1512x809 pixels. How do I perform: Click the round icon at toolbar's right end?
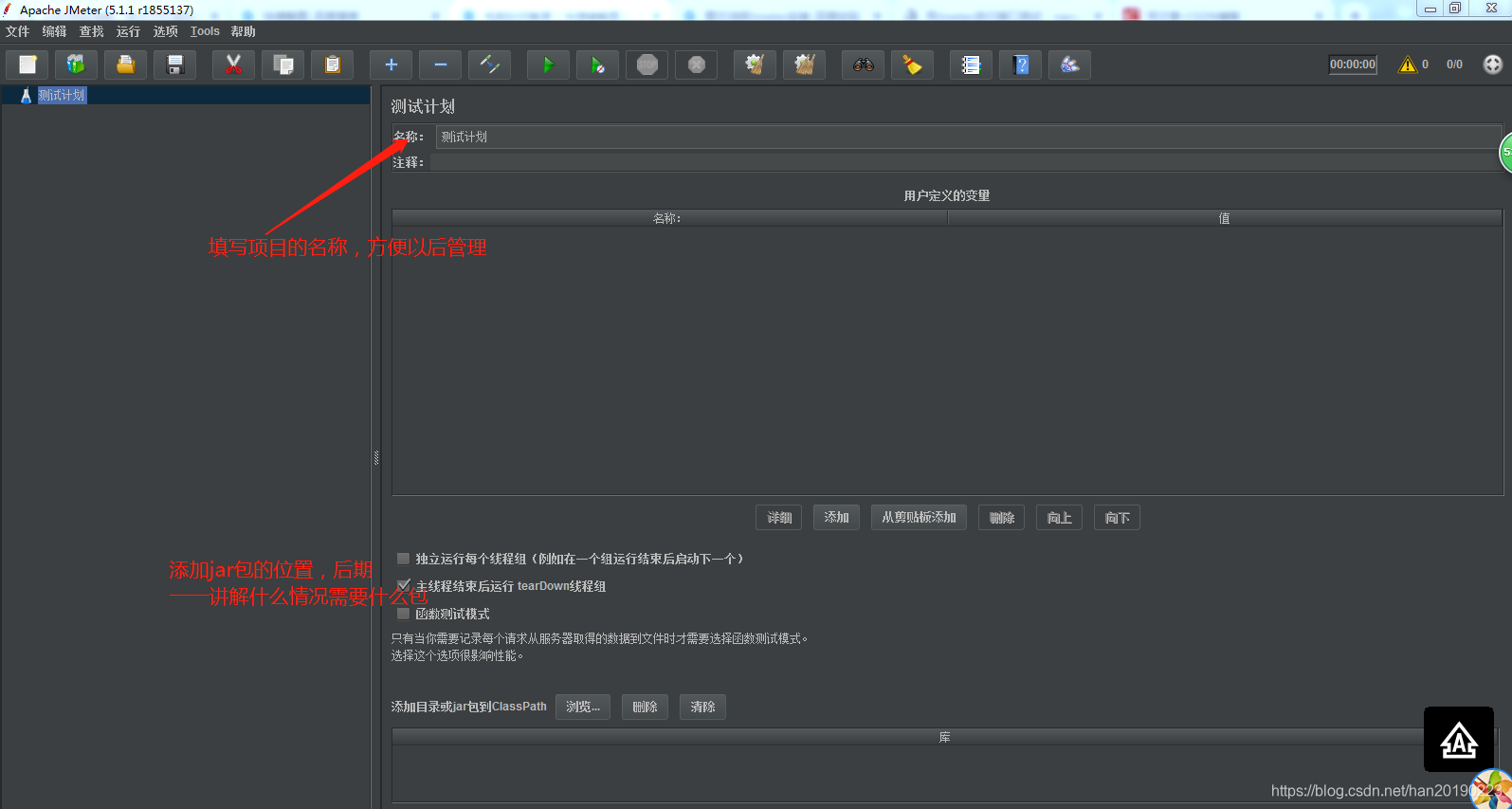coord(1492,64)
